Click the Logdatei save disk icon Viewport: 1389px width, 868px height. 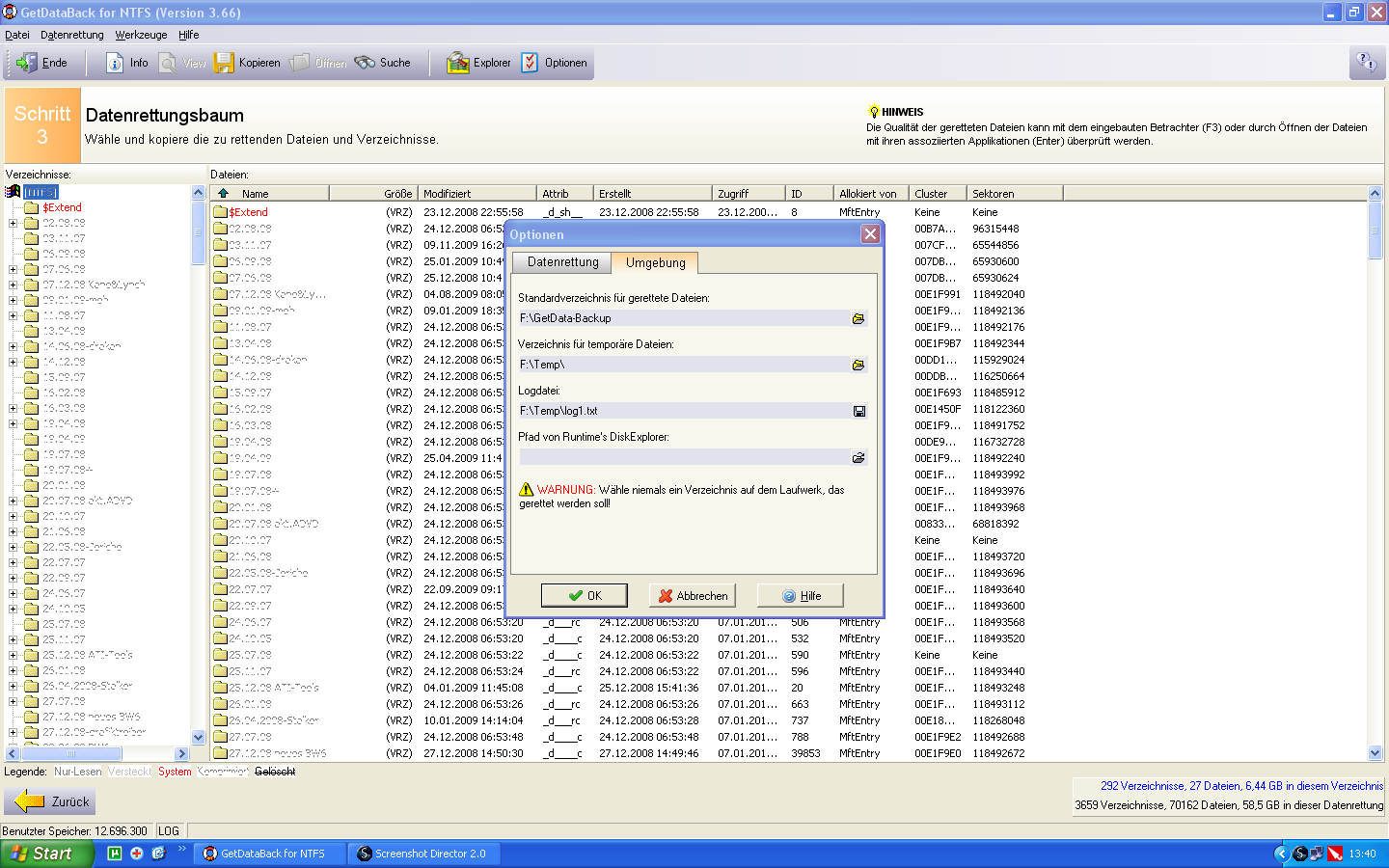(858, 411)
